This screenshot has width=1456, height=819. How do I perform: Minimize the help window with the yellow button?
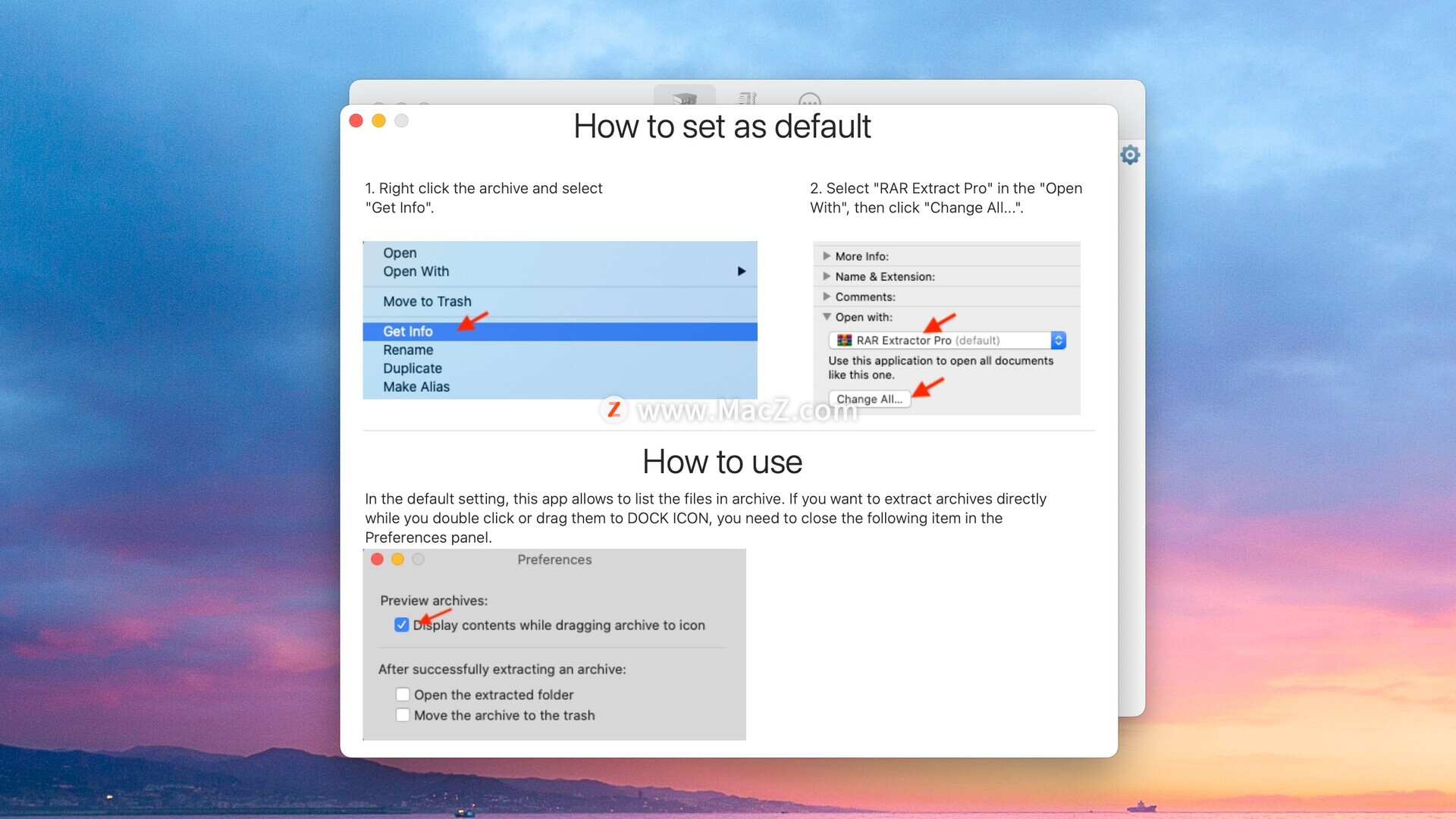tap(378, 121)
